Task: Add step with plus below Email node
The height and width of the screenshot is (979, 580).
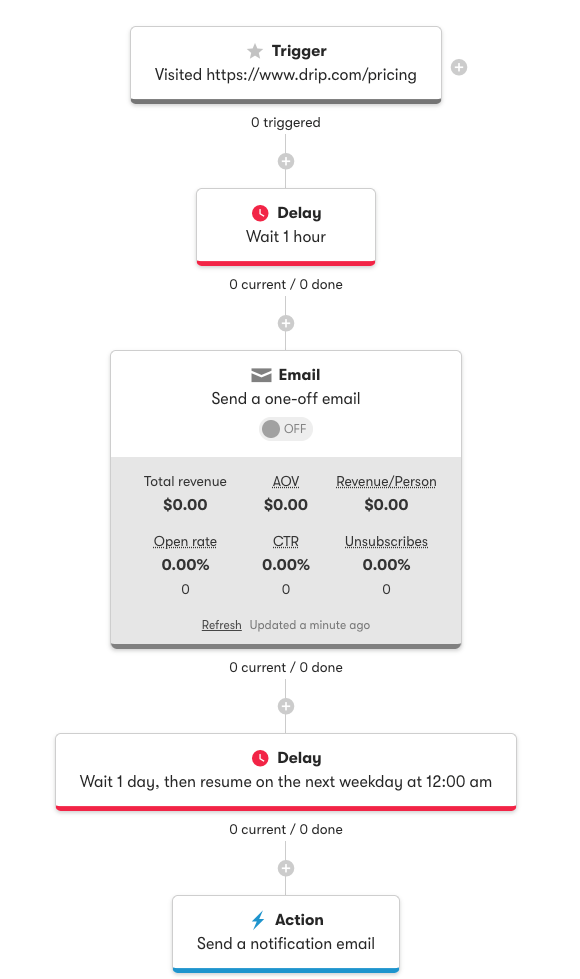Action: 286,706
